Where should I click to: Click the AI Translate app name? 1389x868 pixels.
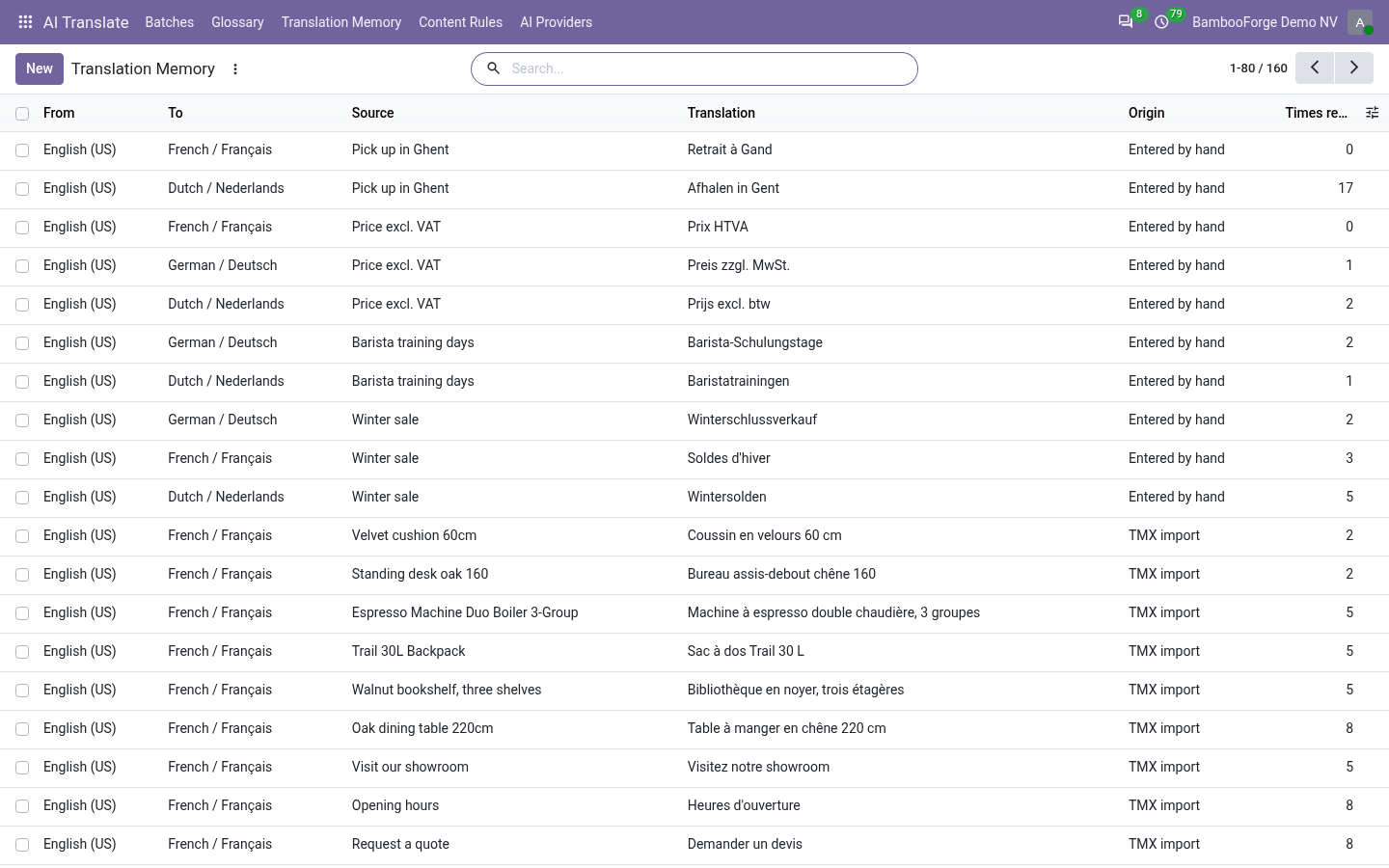tap(86, 22)
